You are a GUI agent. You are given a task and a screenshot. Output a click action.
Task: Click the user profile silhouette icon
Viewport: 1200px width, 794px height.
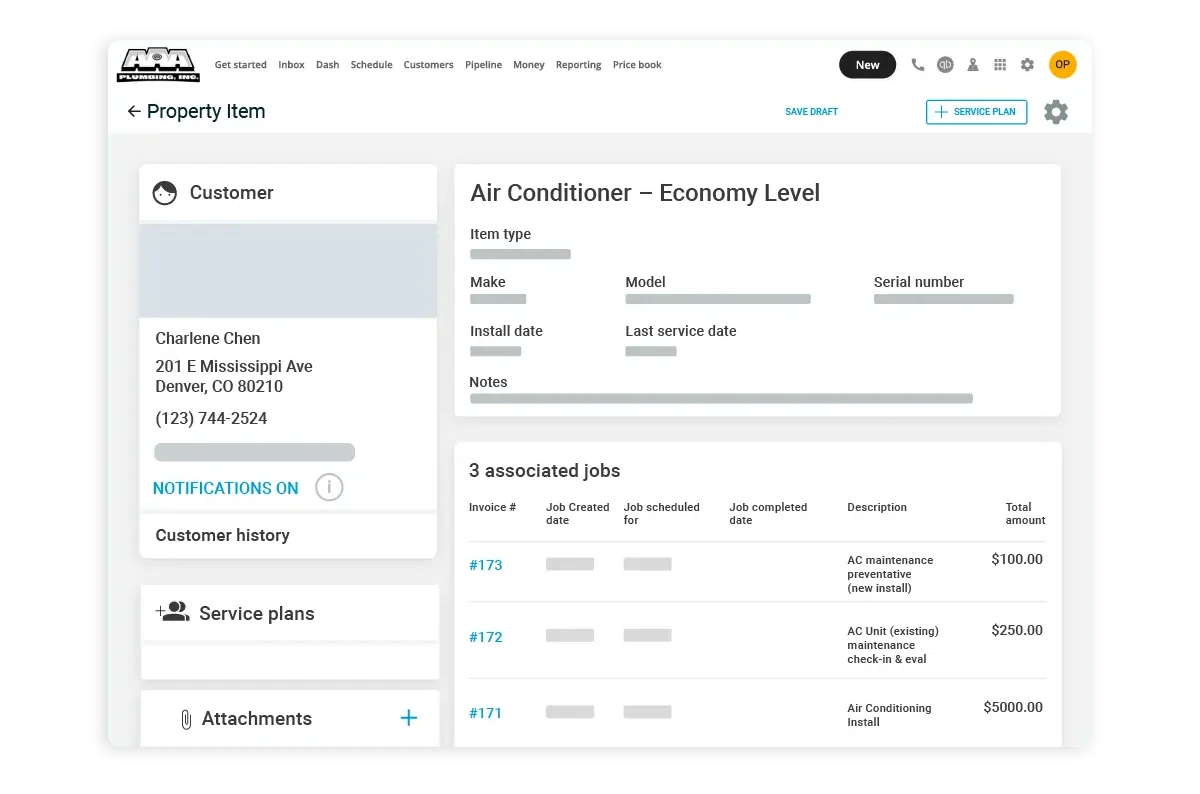[972, 65]
